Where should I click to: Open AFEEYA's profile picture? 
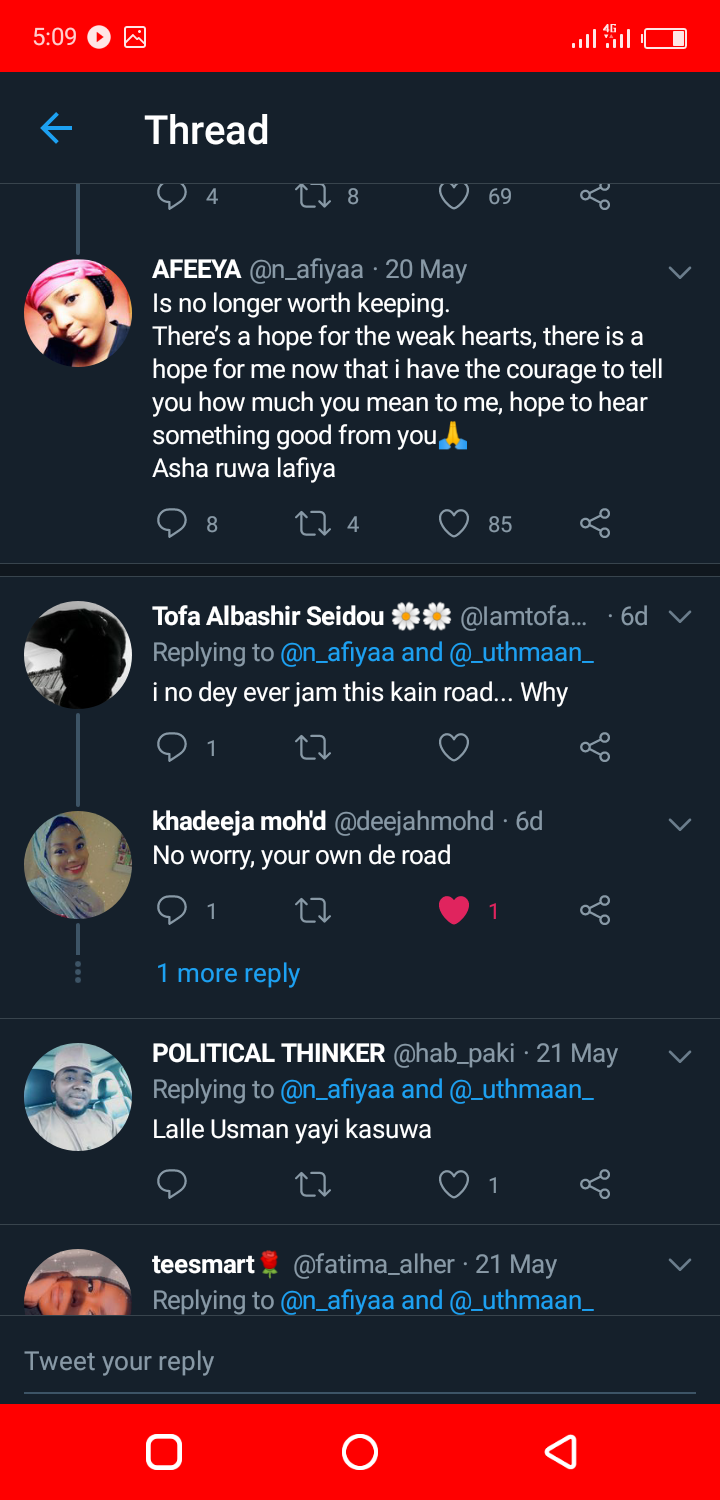[78, 313]
